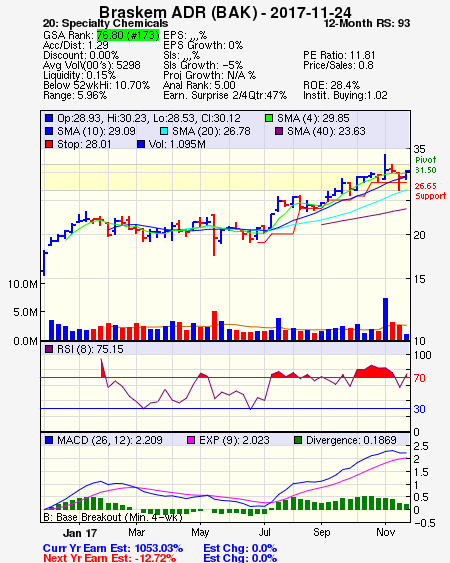Click the May date axis label
The image size is (450, 563).
[x=200, y=532]
